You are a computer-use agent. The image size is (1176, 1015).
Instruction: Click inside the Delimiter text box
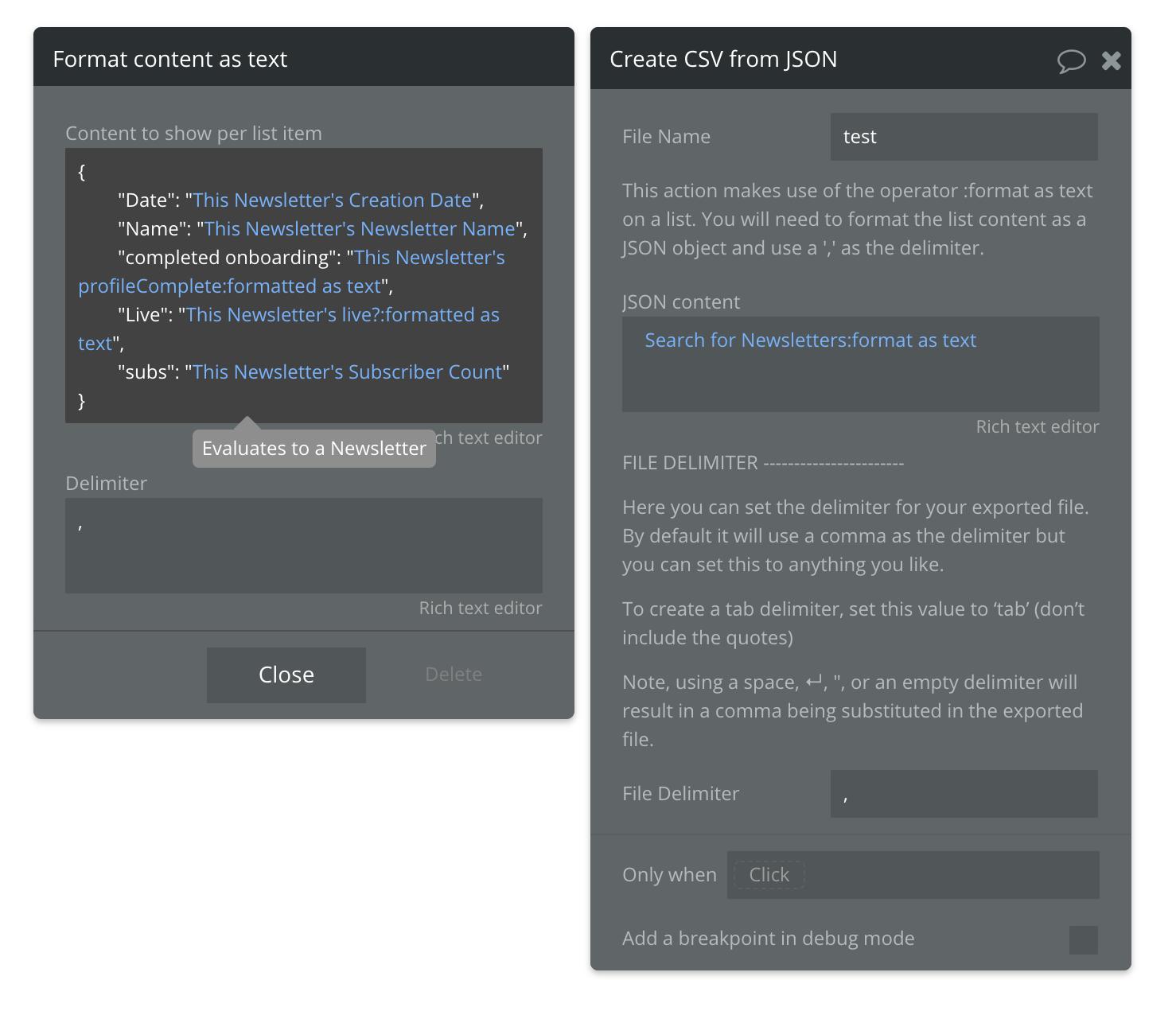click(x=303, y=546)
